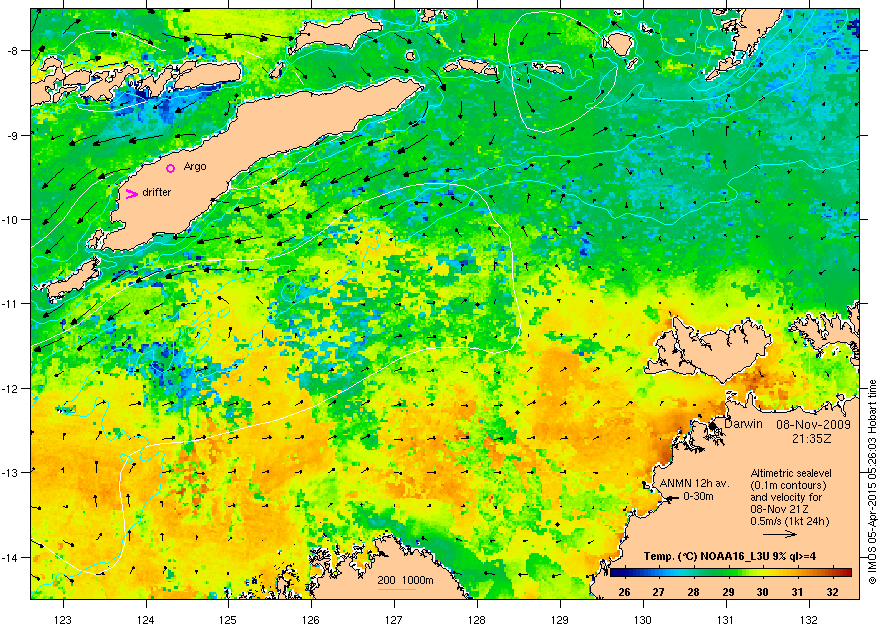Click longitude axis label 128
Image resolution: width=880 pixels, height=630 pixels.
tap(476, 620)
